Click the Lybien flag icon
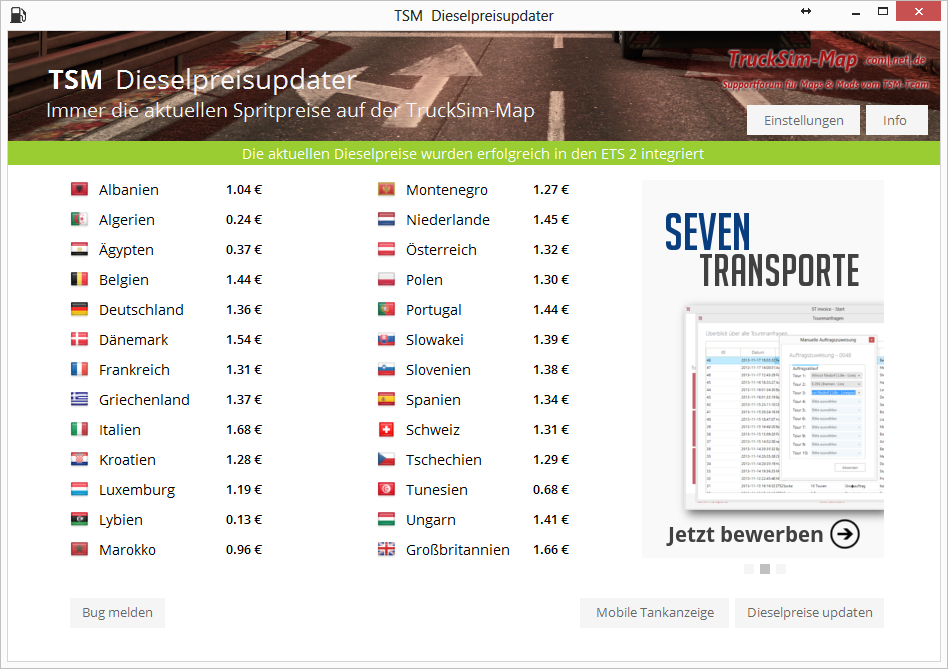 (79, 519)
